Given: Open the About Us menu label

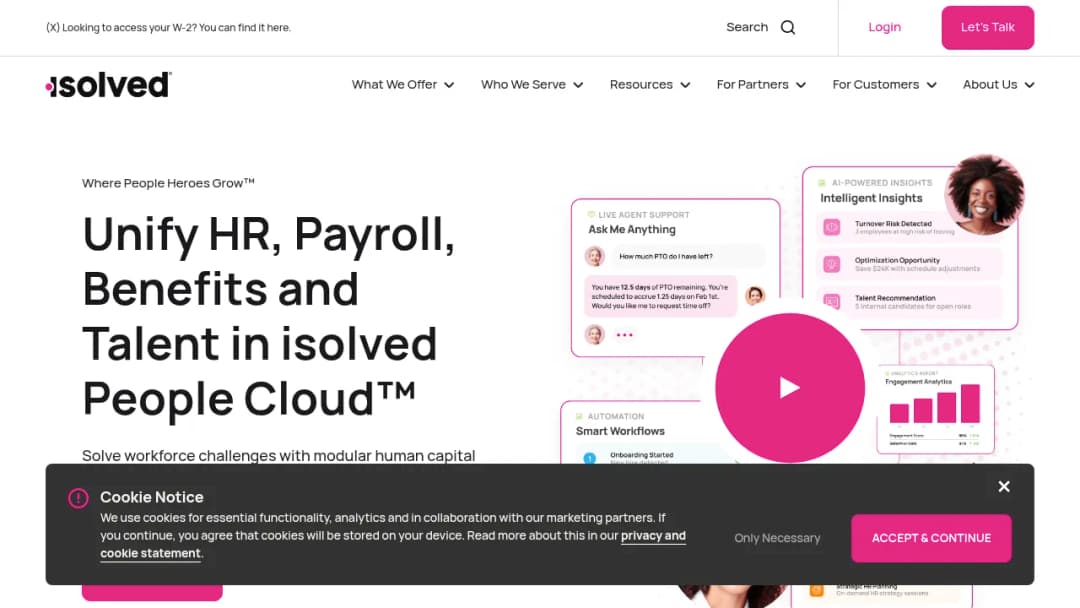Looking at the screenshot, I should [990, 85].
